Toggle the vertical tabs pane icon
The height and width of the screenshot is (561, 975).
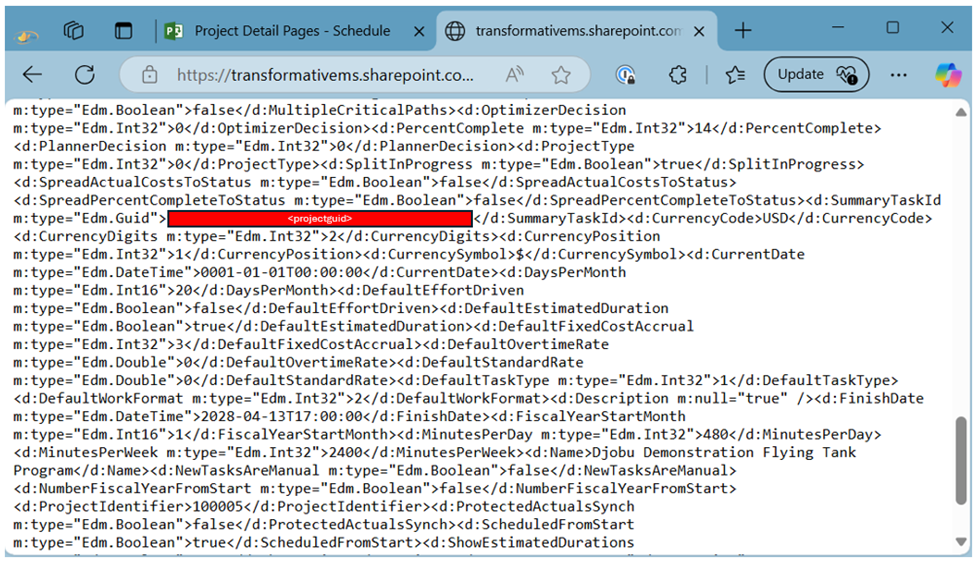point(123,30)
